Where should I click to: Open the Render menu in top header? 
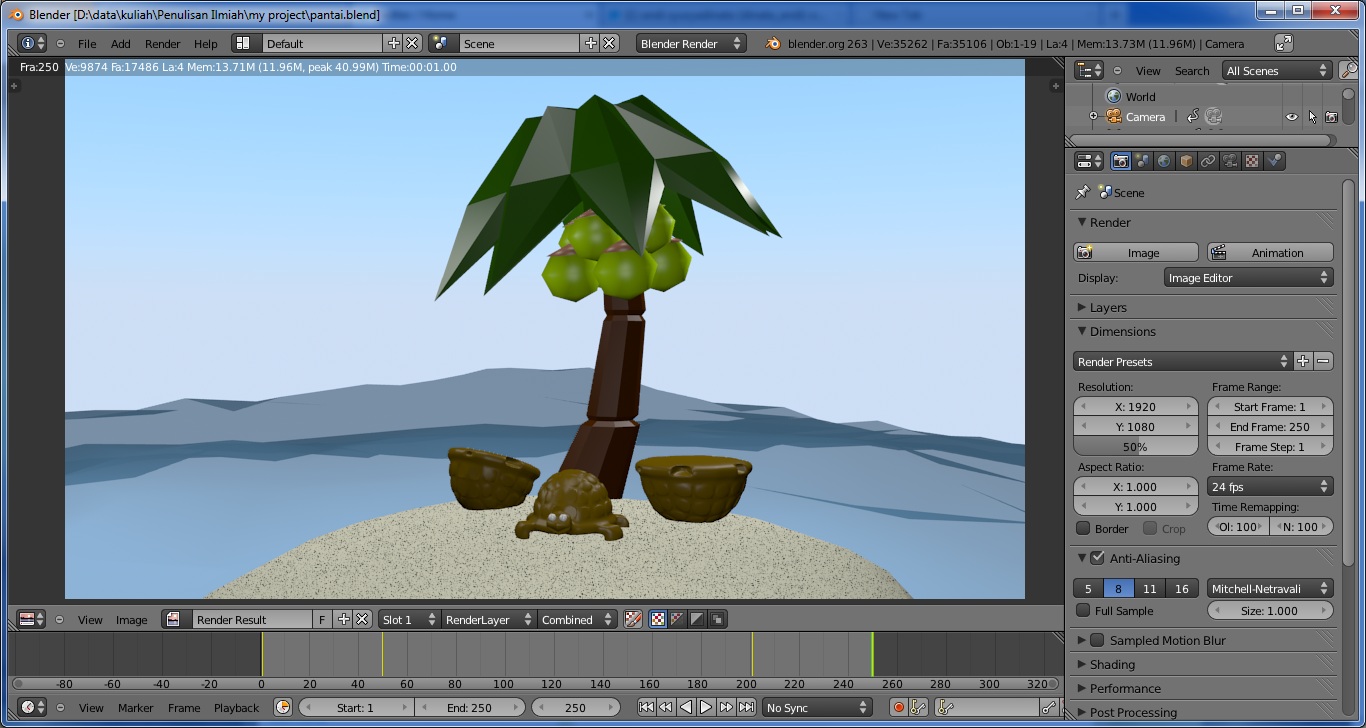162,43
